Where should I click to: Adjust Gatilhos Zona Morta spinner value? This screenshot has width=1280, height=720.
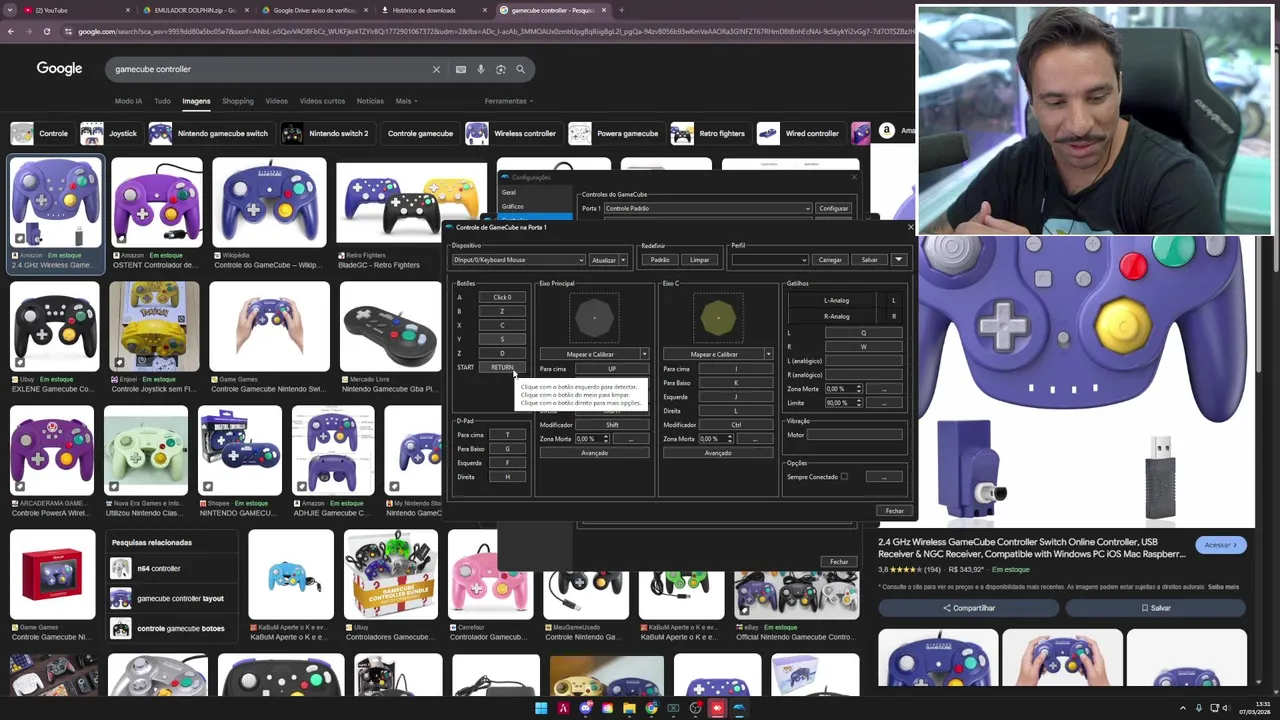[x=842, y=389]
